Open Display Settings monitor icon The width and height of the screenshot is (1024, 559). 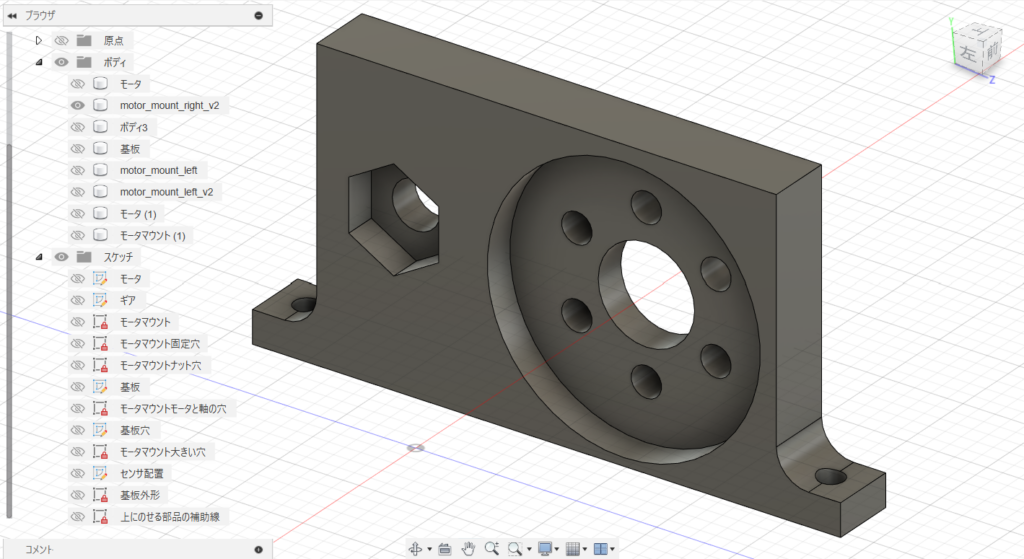(545, 549)
